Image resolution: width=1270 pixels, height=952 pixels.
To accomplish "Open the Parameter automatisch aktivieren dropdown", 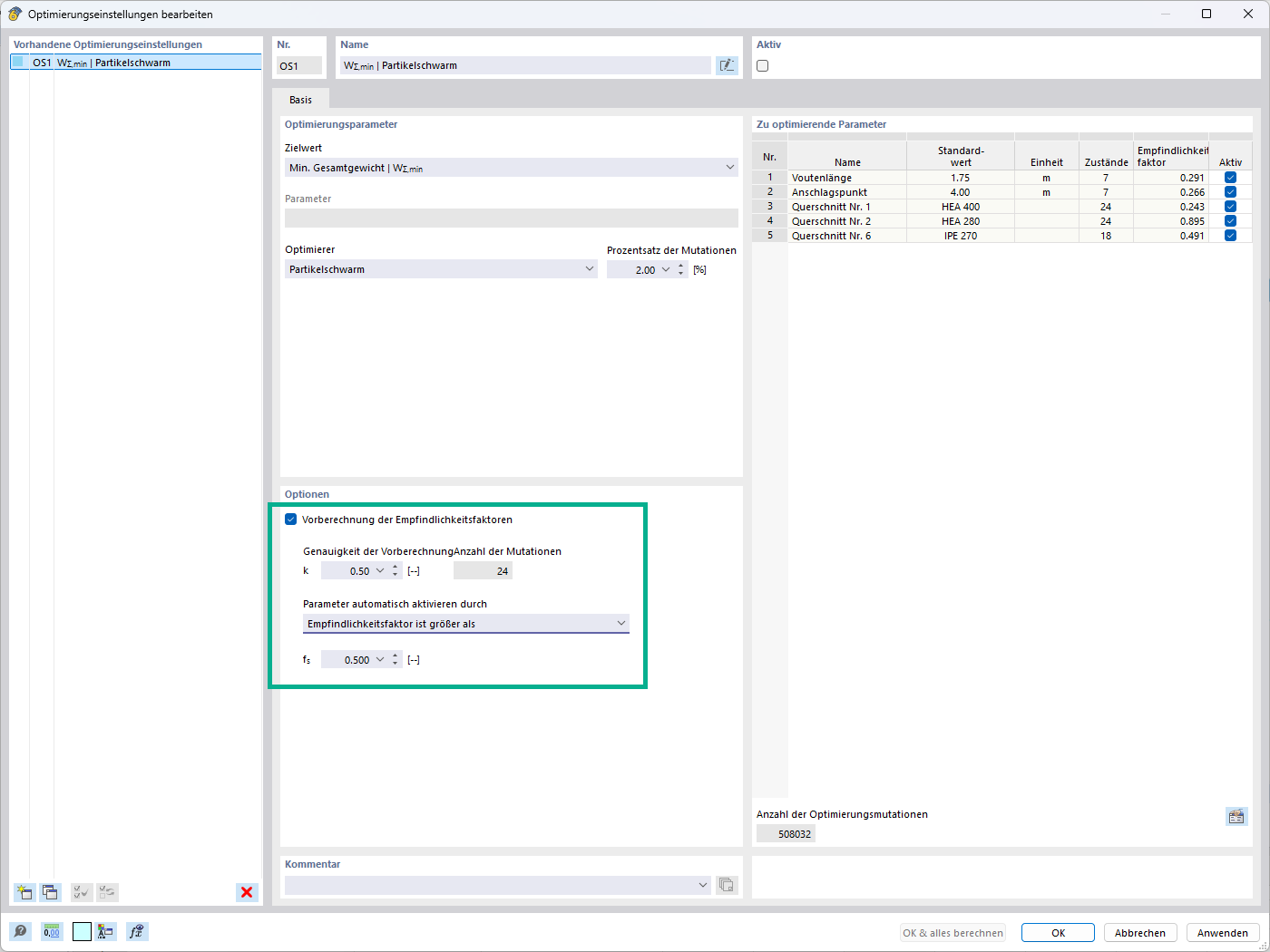I will (x=622, y=624).
